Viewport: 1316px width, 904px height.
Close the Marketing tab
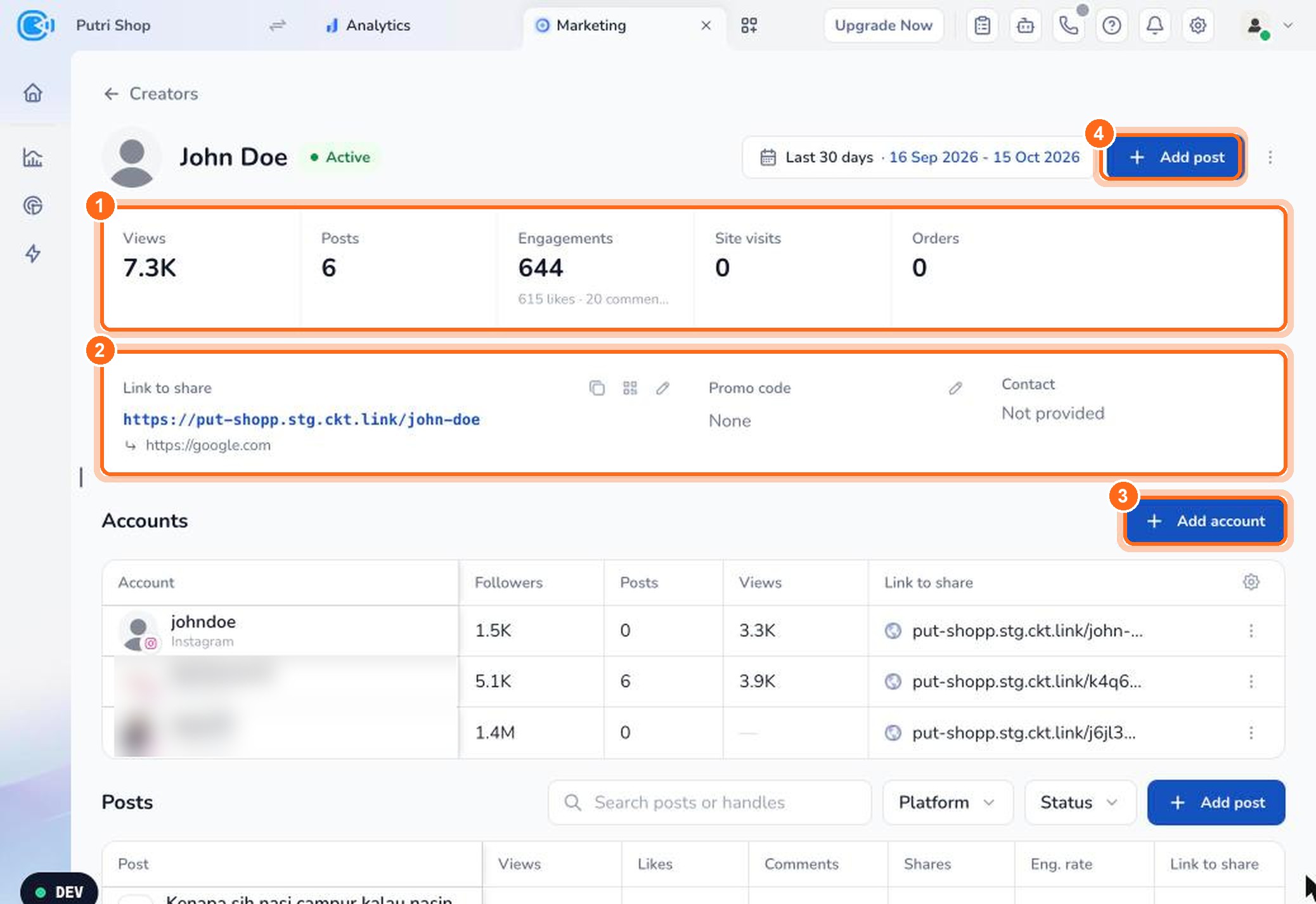click(706, 25)
